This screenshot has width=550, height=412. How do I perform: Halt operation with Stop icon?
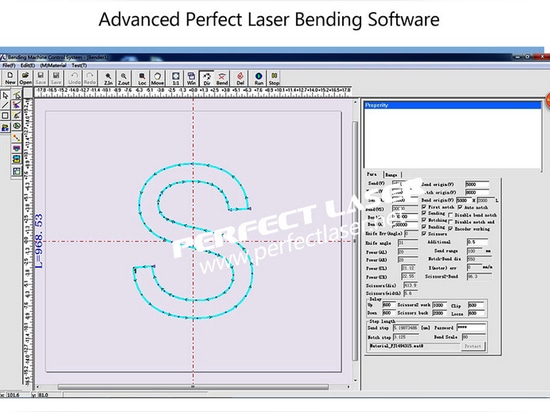[x=274, y=78]
